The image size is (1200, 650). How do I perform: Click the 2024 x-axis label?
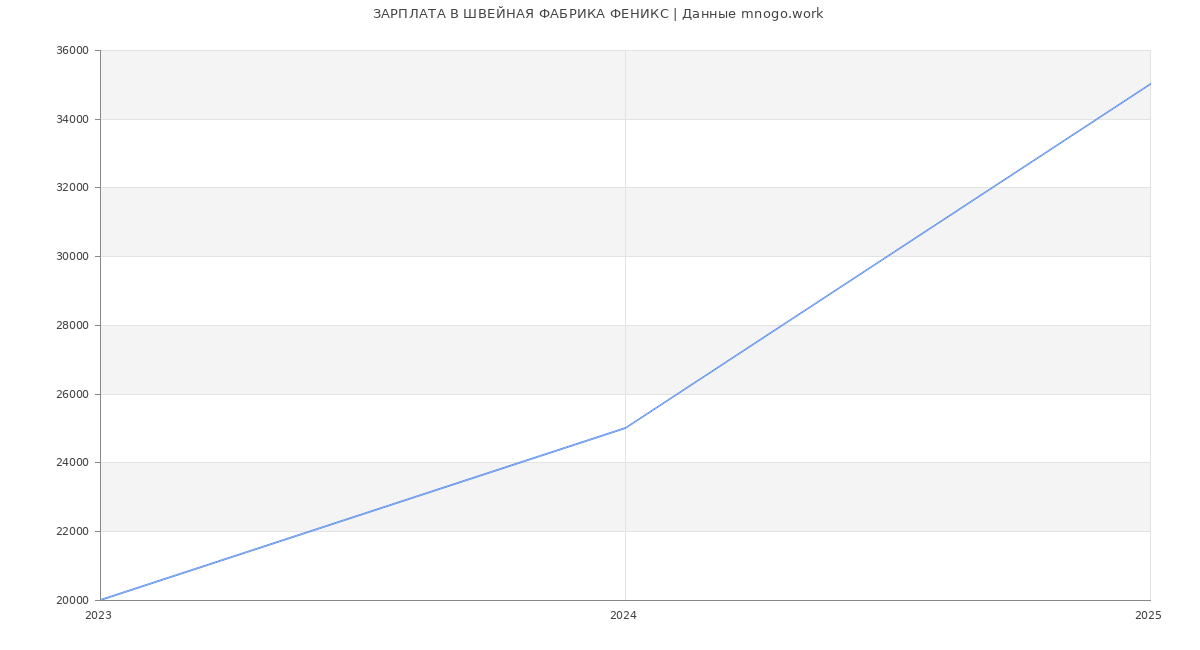623,616
